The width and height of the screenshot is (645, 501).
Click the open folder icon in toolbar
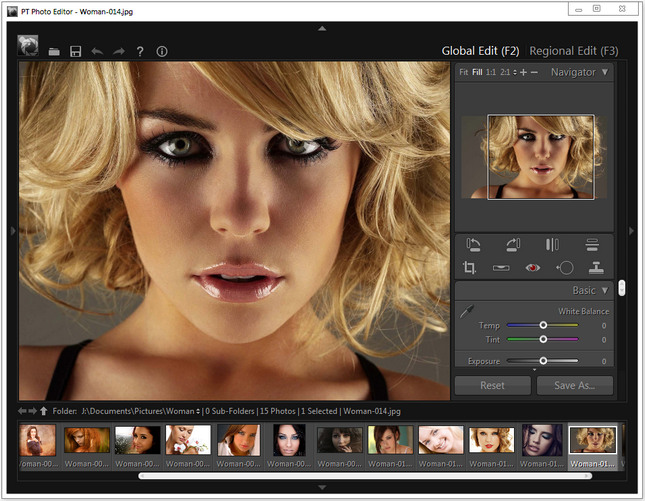coord(54,51)
